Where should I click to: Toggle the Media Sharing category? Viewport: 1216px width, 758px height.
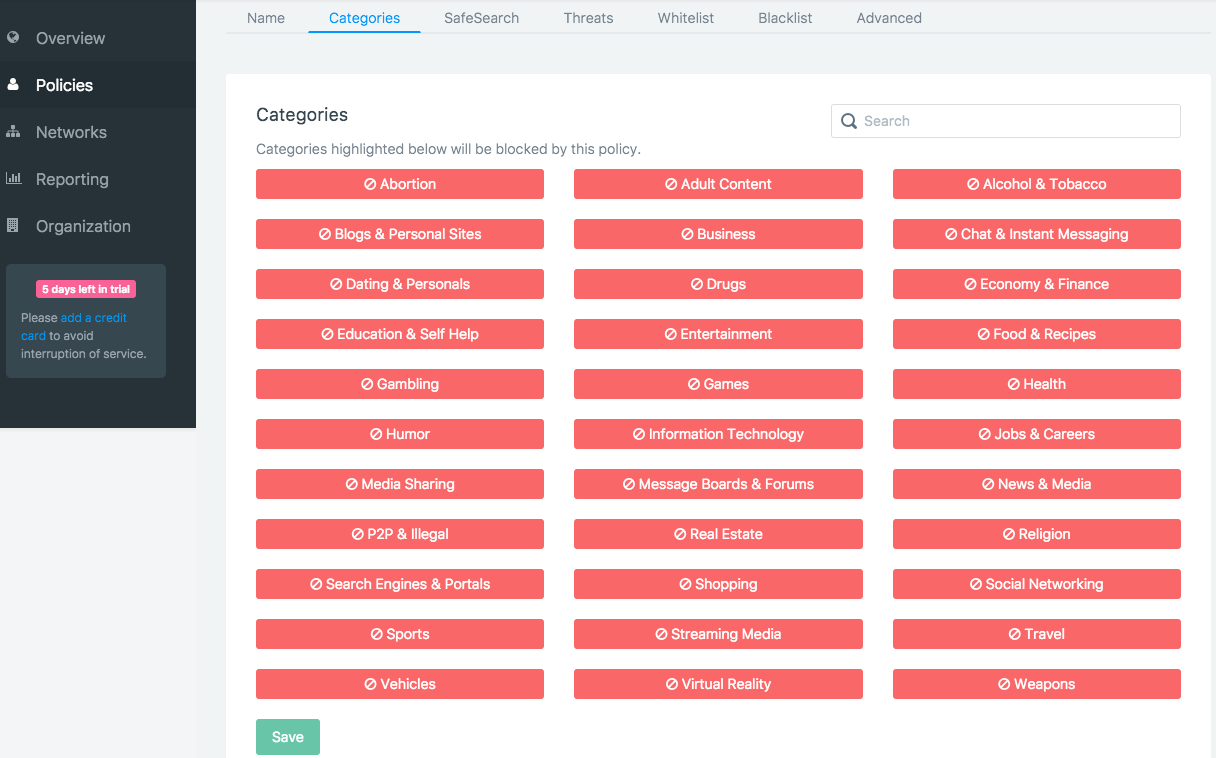click(x=400, y=484)
